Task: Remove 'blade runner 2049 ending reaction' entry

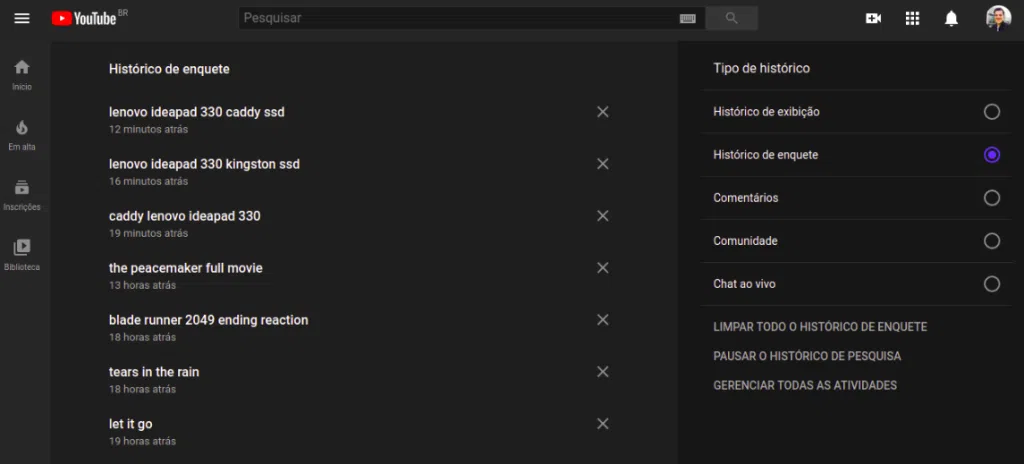Action: [x=603, y=320]
